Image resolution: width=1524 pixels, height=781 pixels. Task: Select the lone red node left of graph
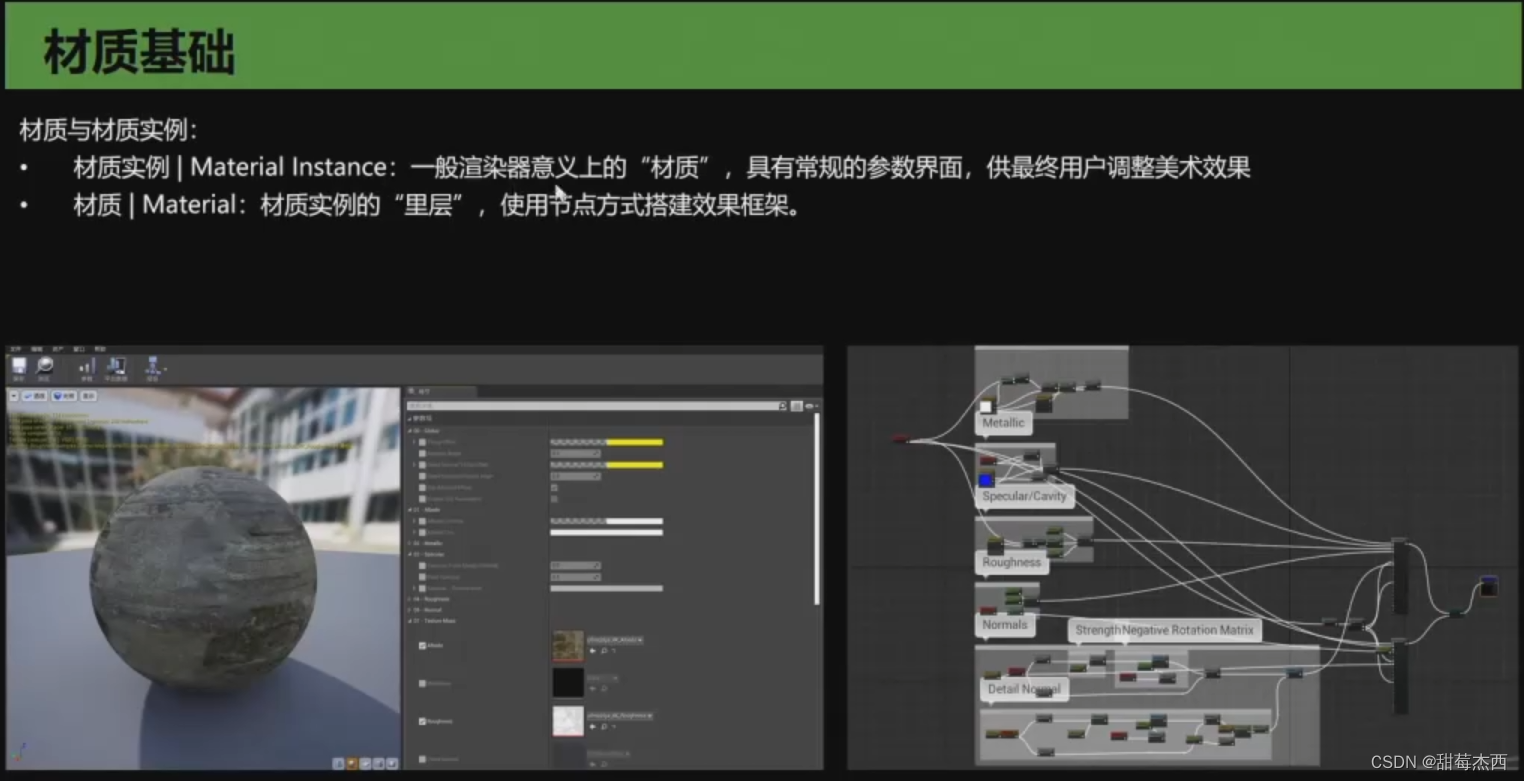pyautogui.click(x=900, y=438)
